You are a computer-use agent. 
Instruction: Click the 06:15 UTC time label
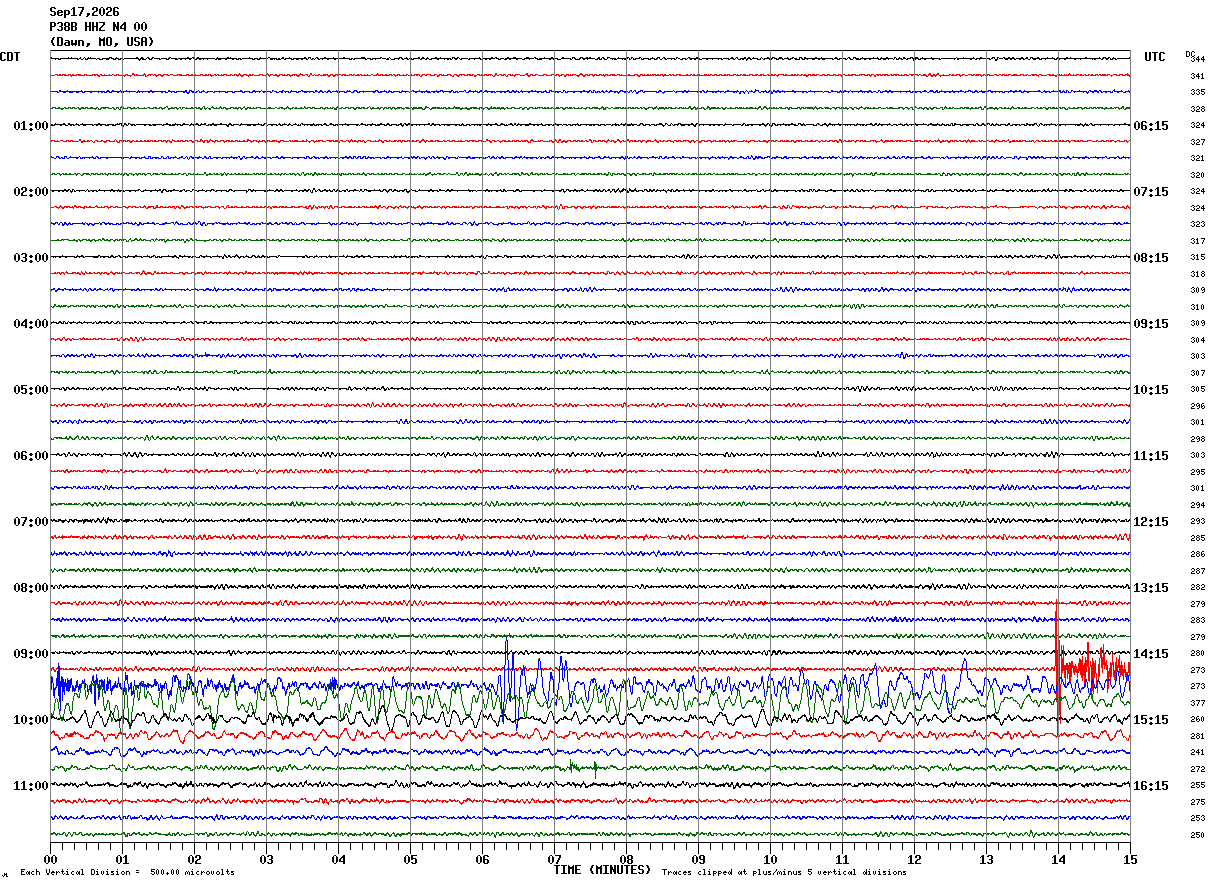(x=1150, y=126)
